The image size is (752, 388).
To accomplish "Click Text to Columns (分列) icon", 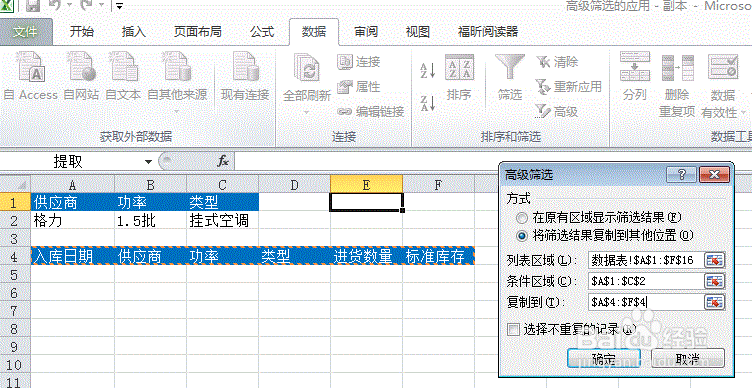I will pos(634,67).
